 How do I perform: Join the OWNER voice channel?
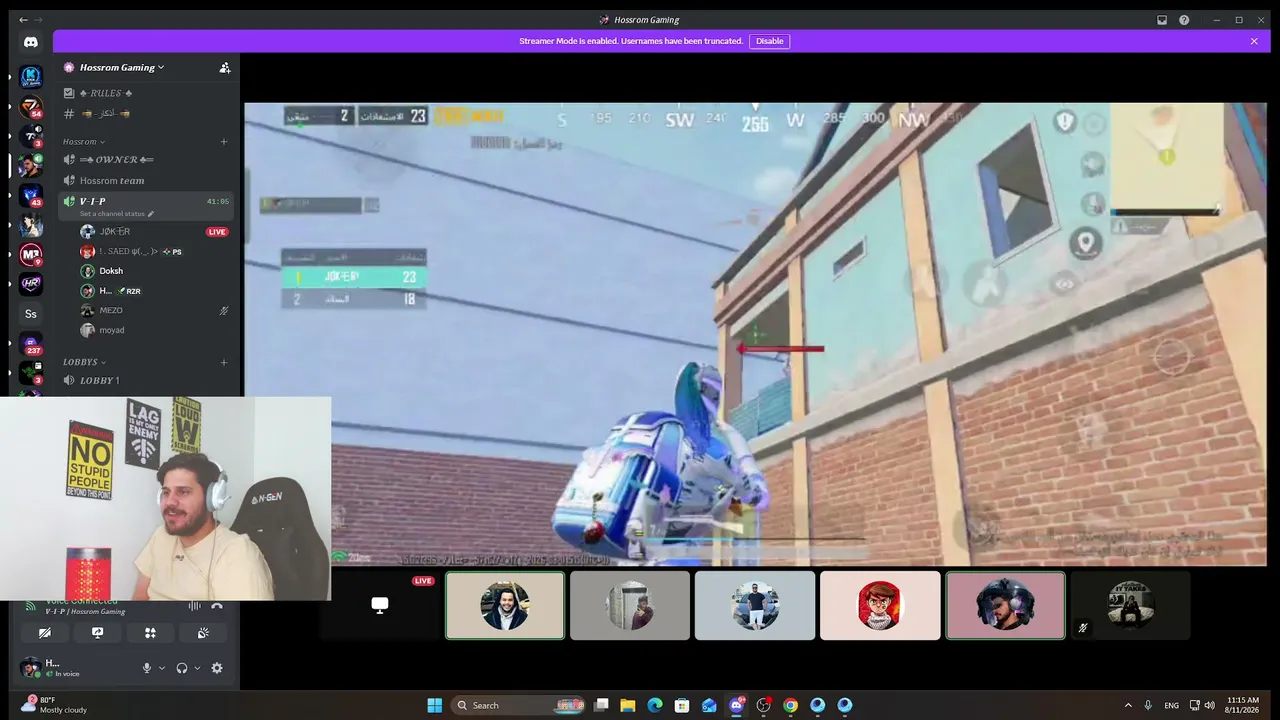pyautogui.click(x=146, y=160)
